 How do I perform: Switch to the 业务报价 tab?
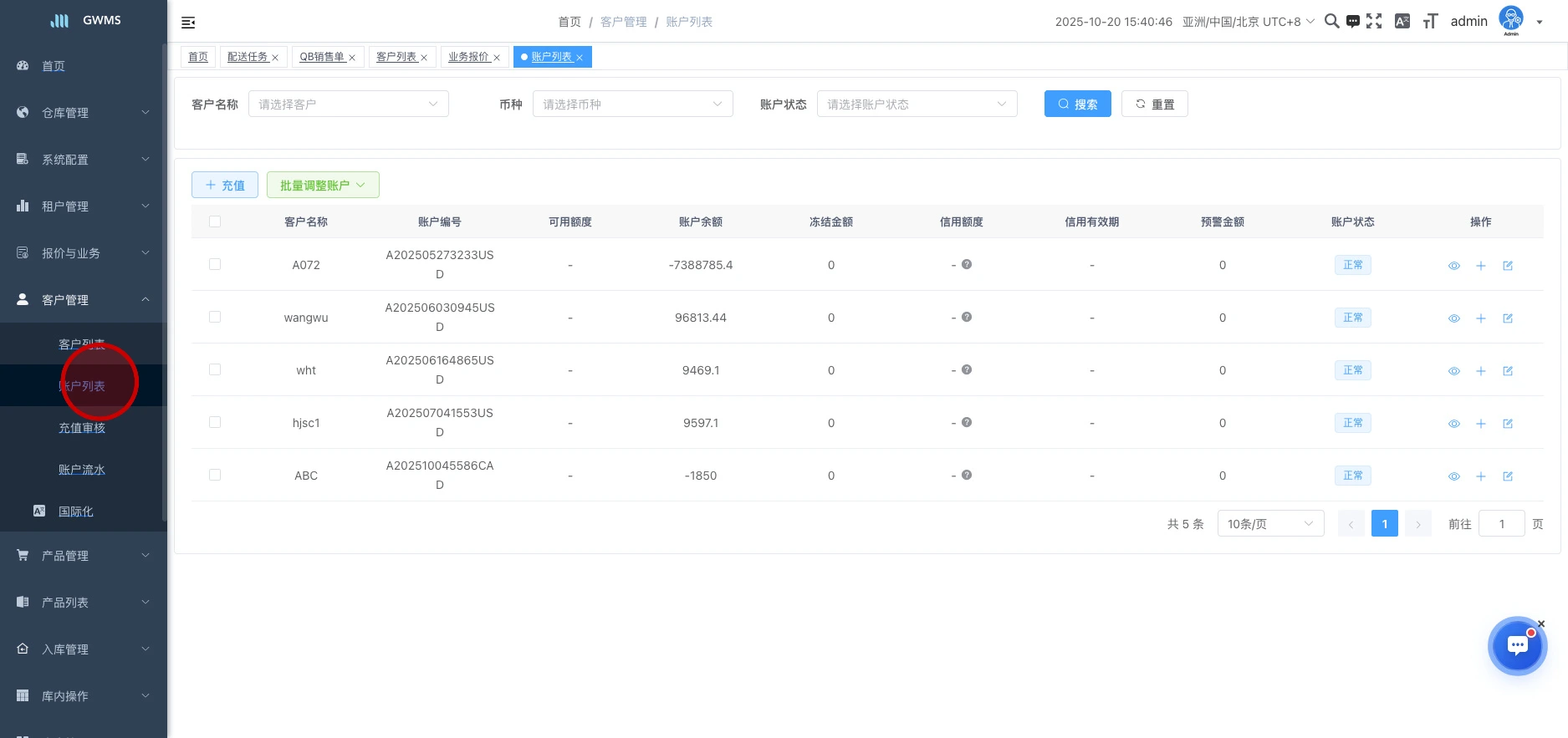pos(468,57)
